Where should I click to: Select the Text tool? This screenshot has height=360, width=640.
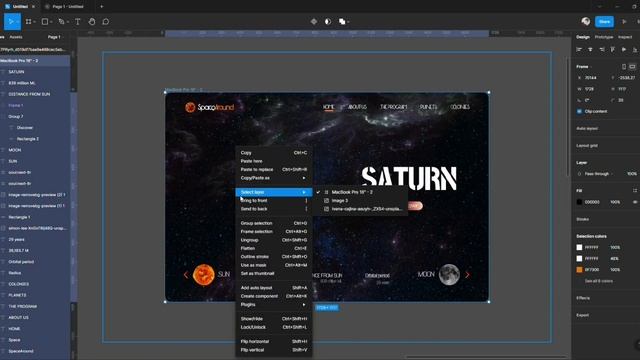pos(78,22)
